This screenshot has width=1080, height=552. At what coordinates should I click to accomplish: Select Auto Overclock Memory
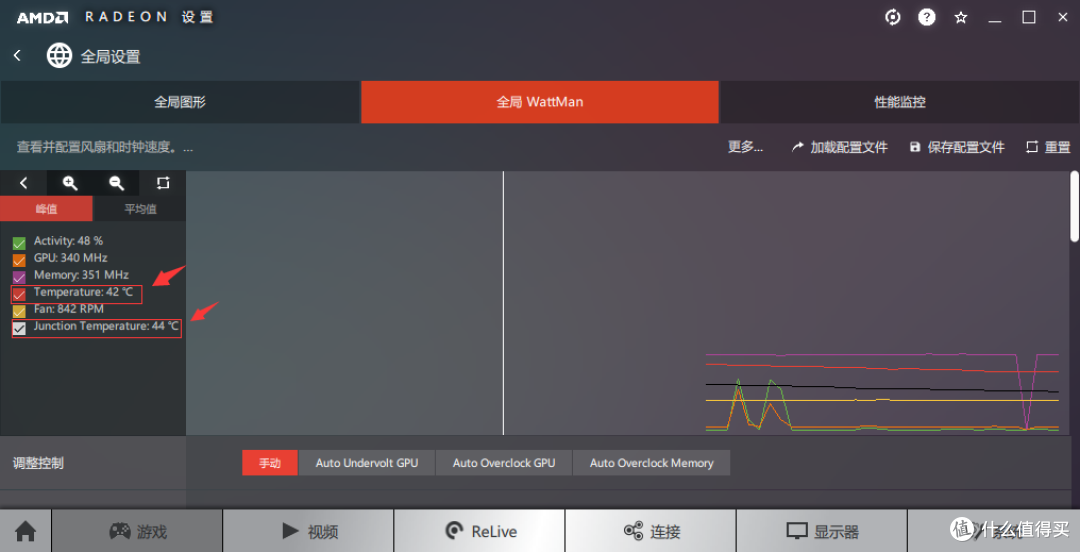[x=652, y=463]
